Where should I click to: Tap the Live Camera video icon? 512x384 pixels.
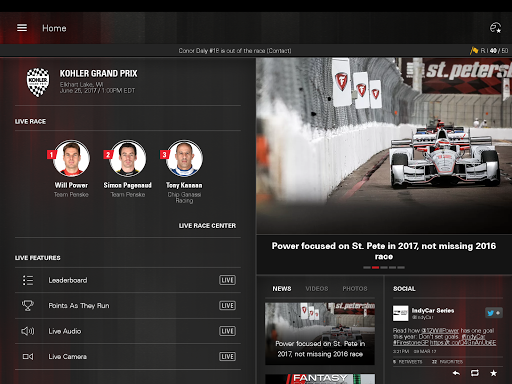28,357
